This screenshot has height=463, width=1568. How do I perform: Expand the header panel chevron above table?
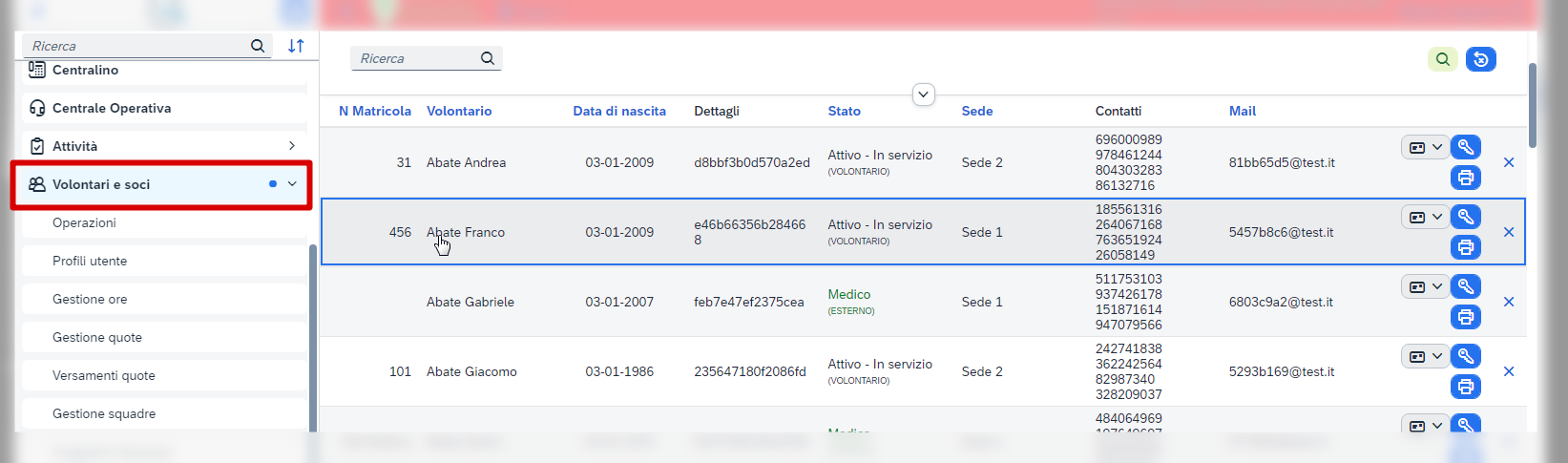(x=923, y=95)
